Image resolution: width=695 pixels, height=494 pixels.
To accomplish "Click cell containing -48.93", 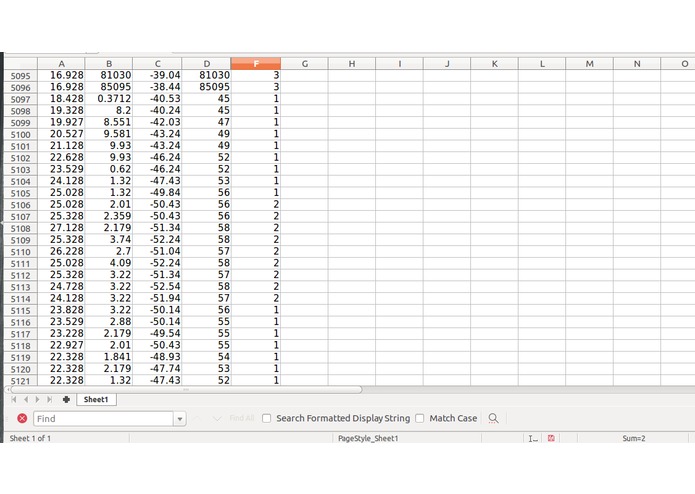I will pyautogui.click(x=157, y=357).
